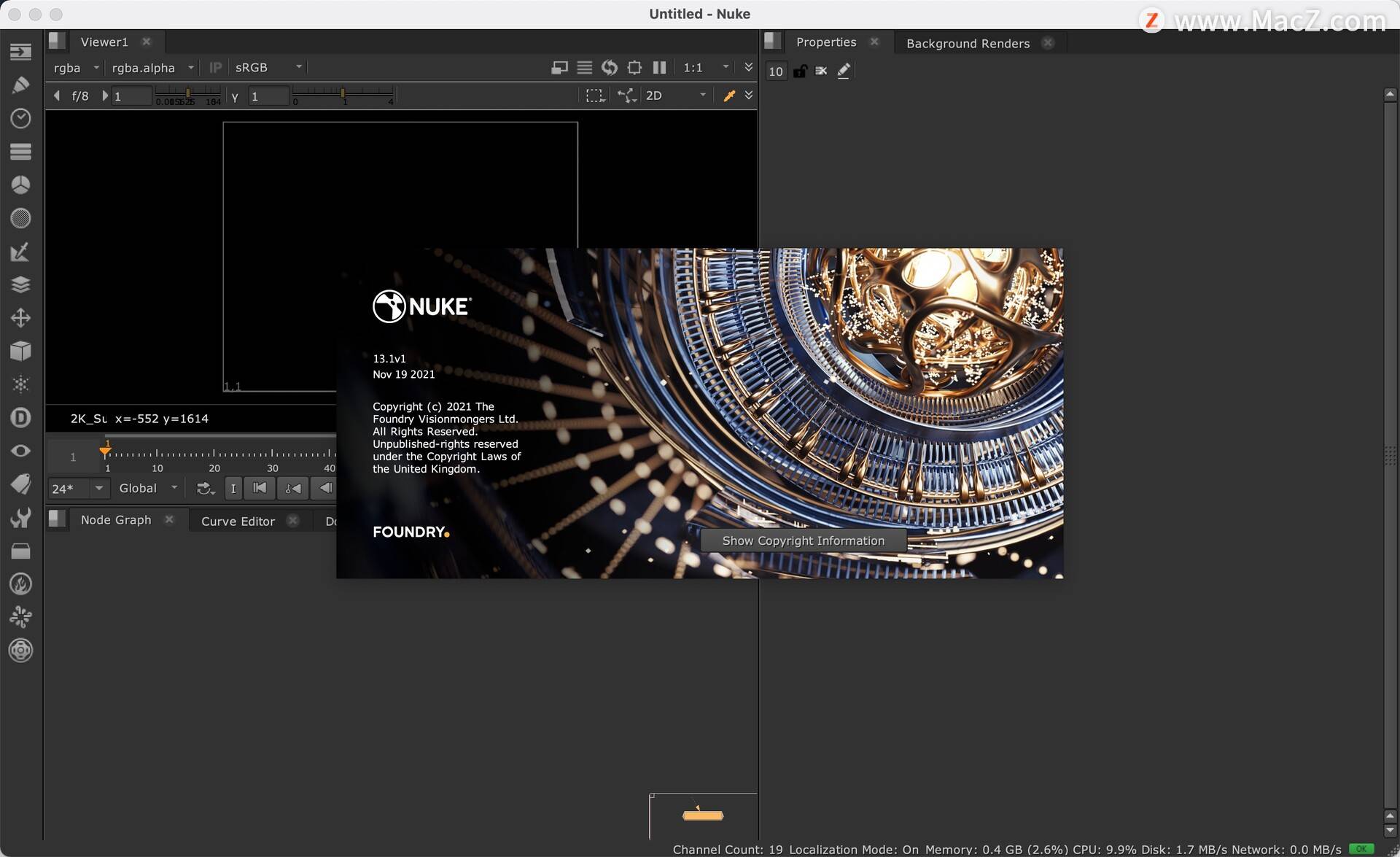Open the Viewer pane layout menu icon
This screenshot has width=1400, height=857.
pos(57,41)
